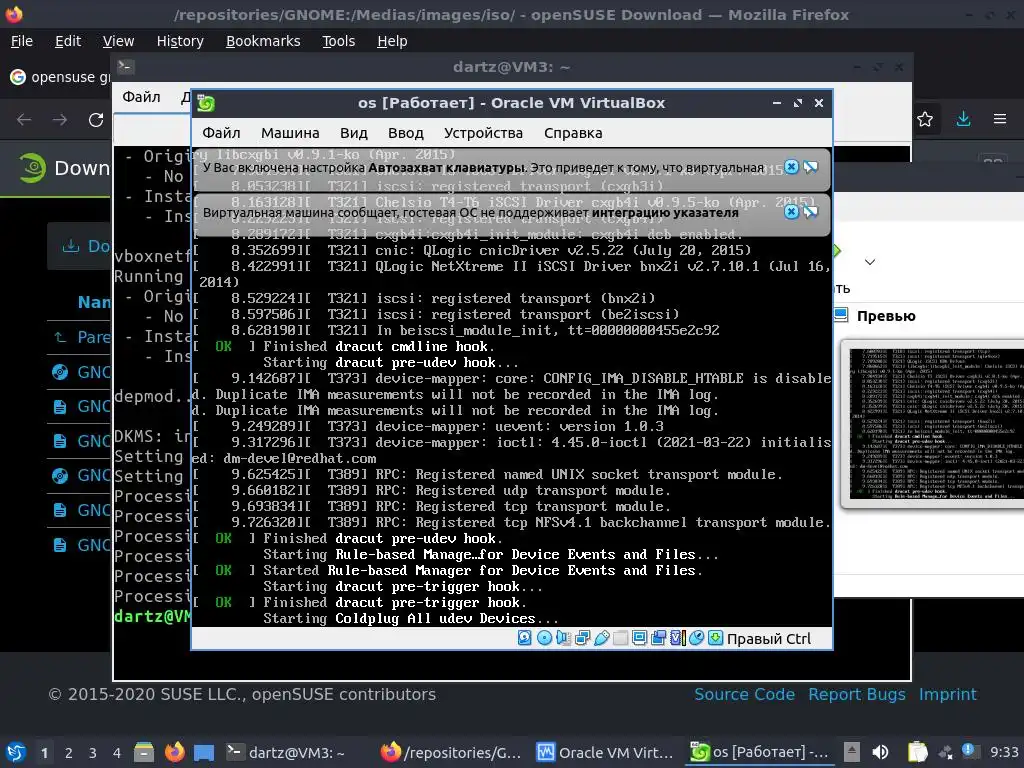Open Firefox Help menu
1024x768 pixels.
pos(392,41)
